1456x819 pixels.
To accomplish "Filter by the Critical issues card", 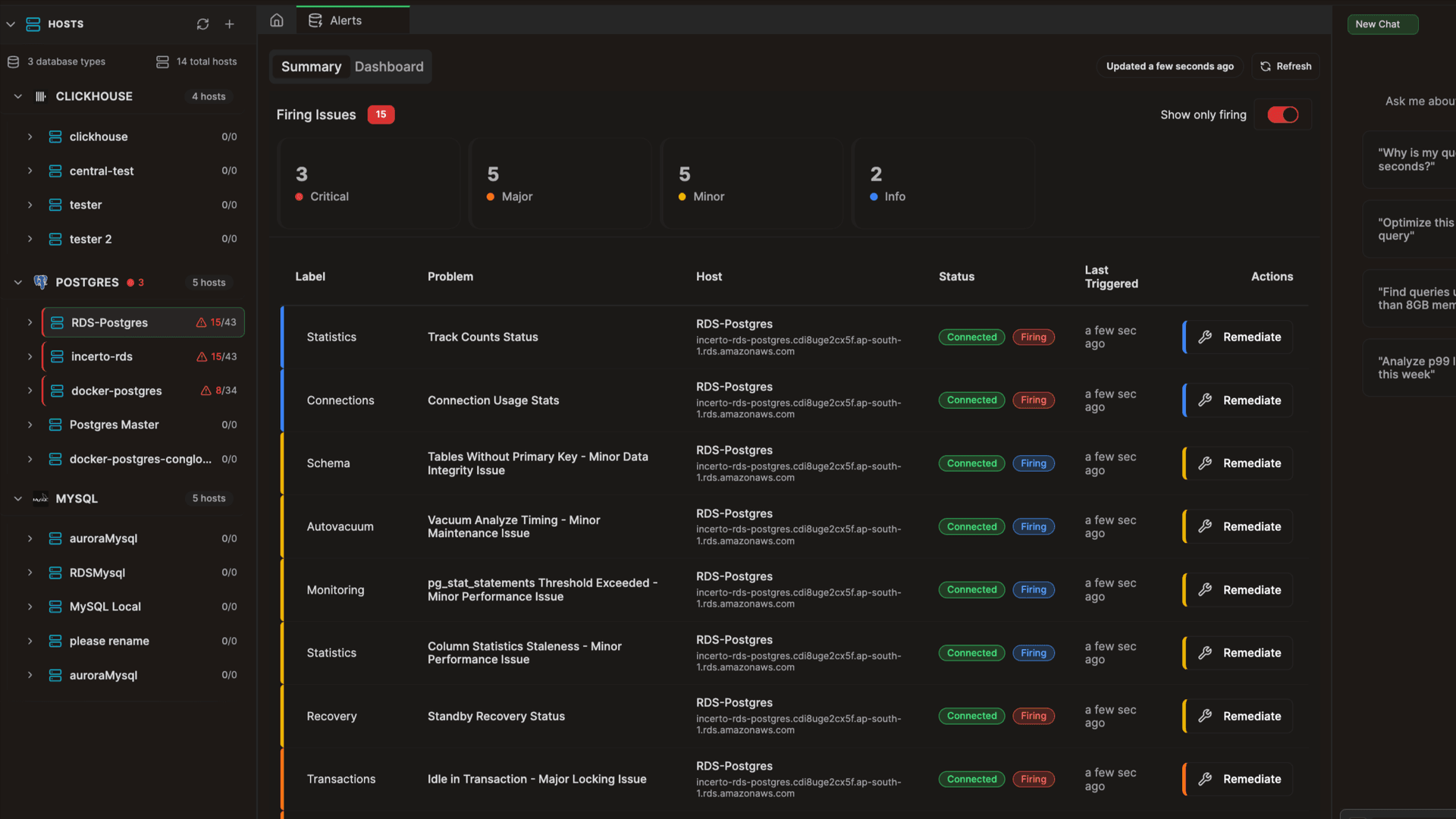I will coord(369,184).
